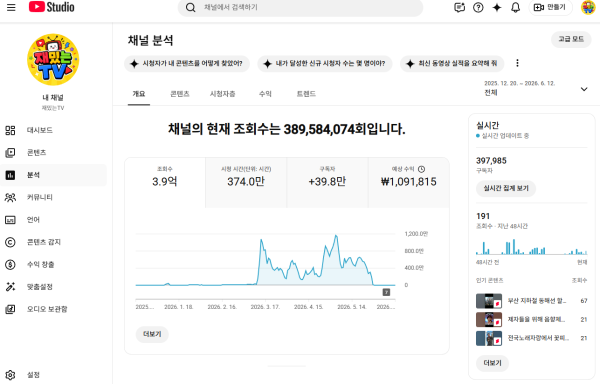
Task: Click the 전국노래자랑에서 video title
Action: pos(538,338)
